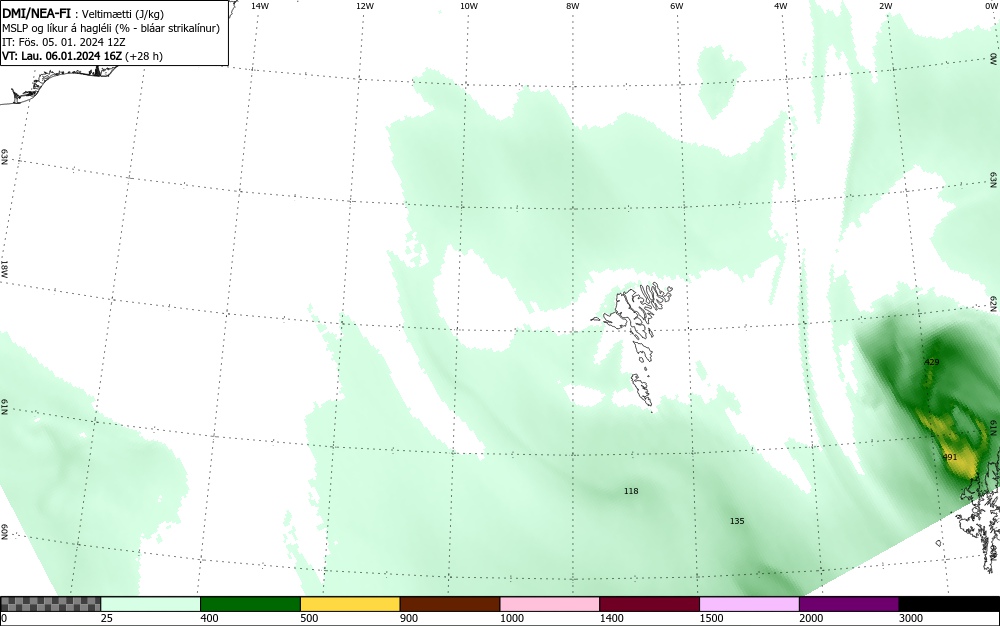This screenshot has width=1000, height=626.
Task: Click the legend scale value 400
Action: [x=209, y=618]
